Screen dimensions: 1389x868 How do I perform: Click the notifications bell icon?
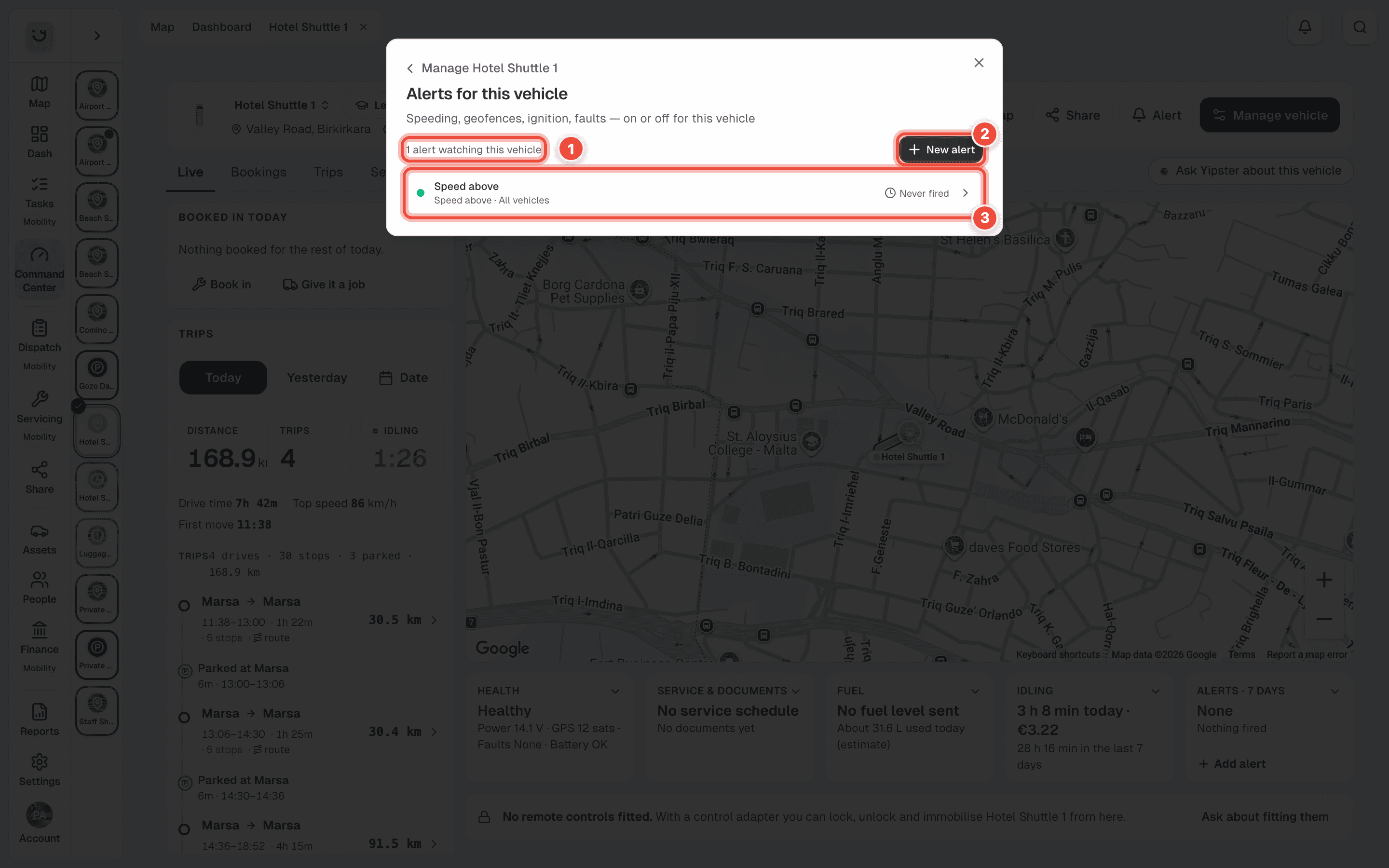[x=1305, y=27]
